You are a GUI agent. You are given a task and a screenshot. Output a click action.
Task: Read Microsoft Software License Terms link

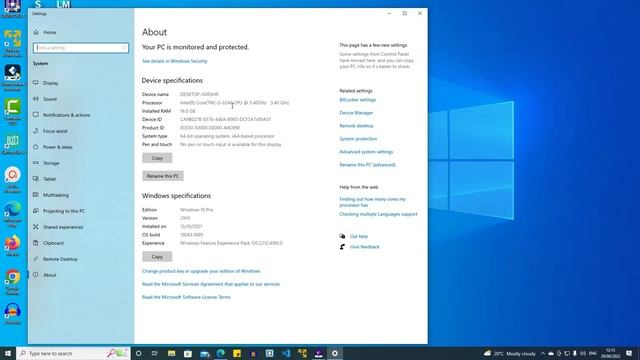186,297
